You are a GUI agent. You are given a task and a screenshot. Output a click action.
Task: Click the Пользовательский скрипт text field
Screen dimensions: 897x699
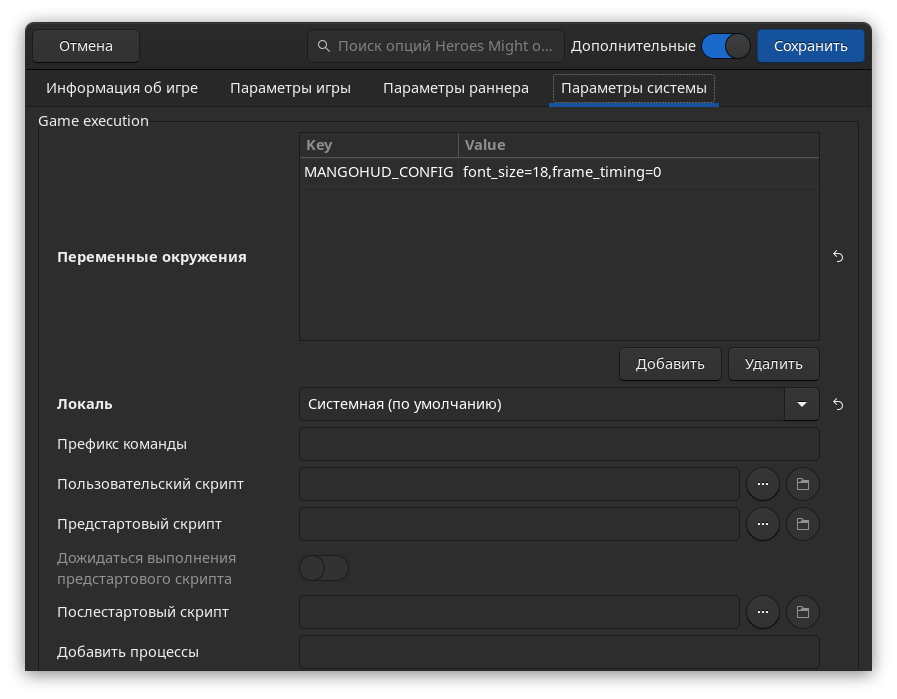(x=519, y=484)
